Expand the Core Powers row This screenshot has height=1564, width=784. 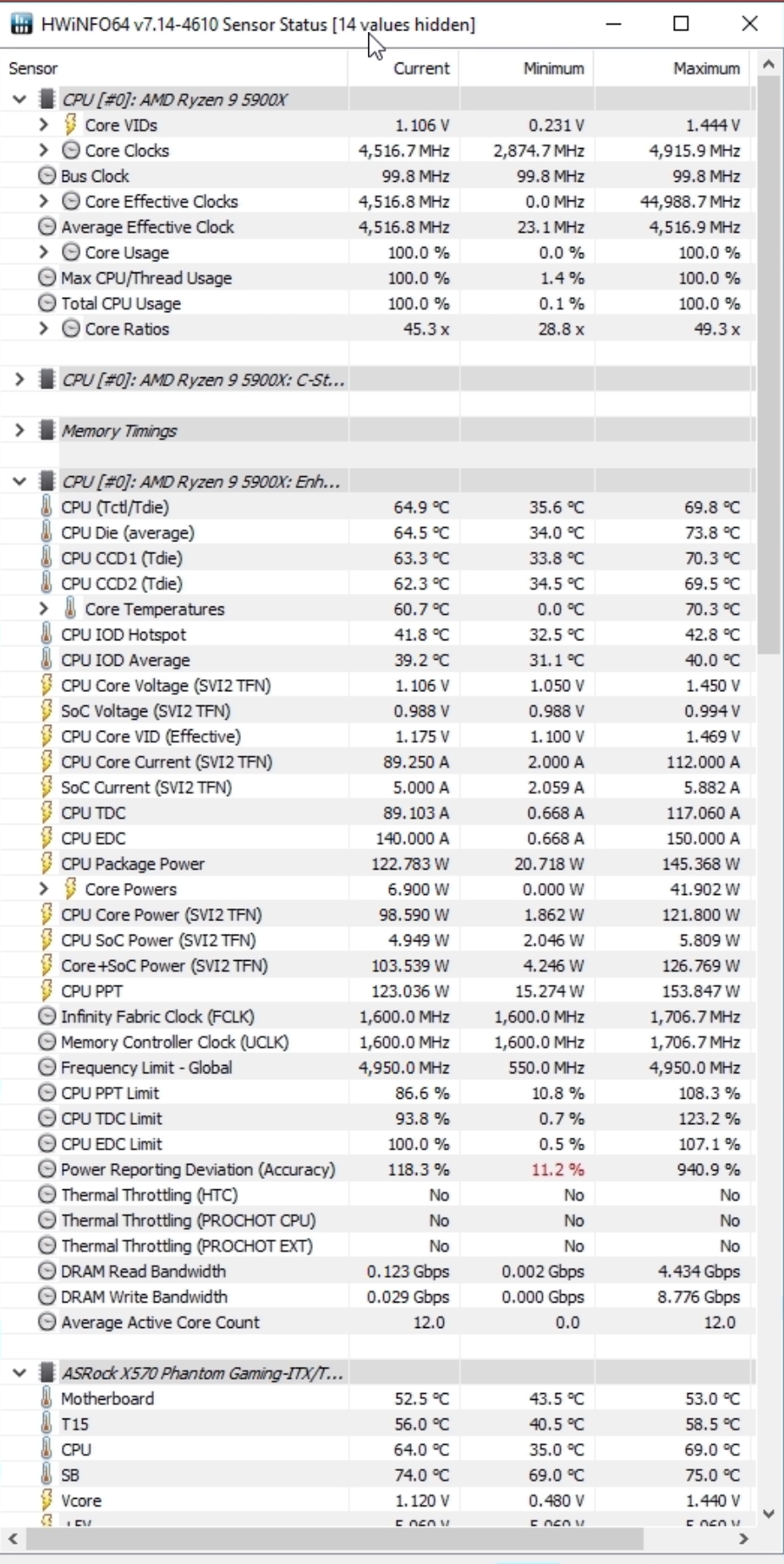(44, 889)
